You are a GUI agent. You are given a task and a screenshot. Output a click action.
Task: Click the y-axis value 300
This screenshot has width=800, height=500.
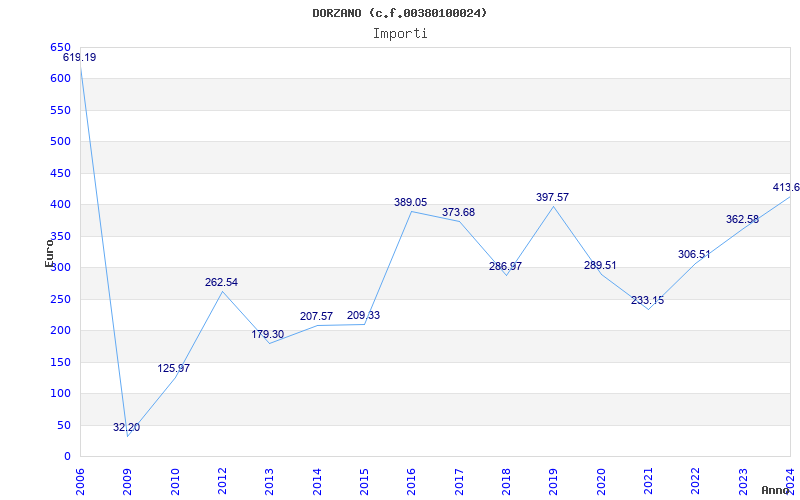click(x=60, y=268)
